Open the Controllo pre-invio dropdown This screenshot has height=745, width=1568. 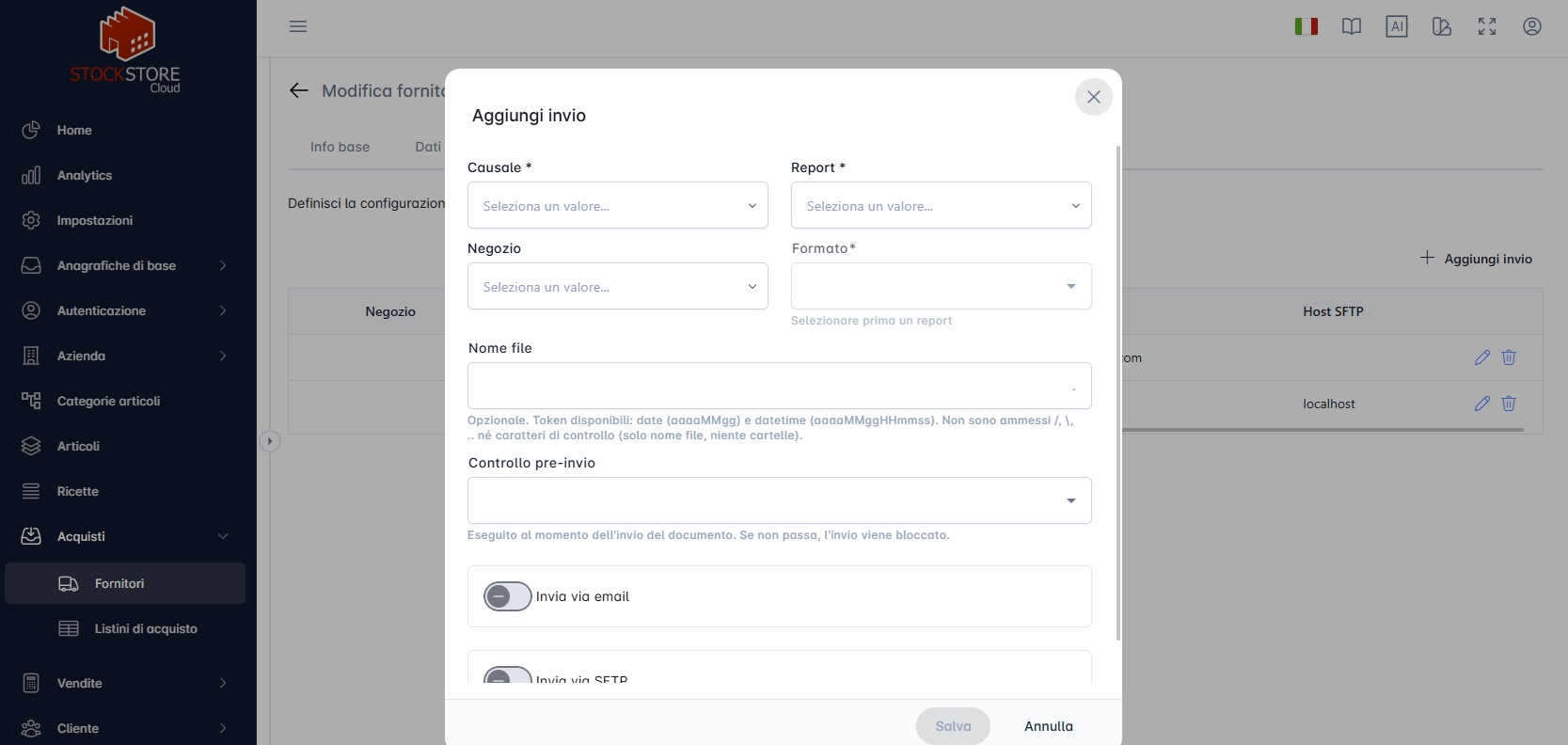[x=780, y=500]
